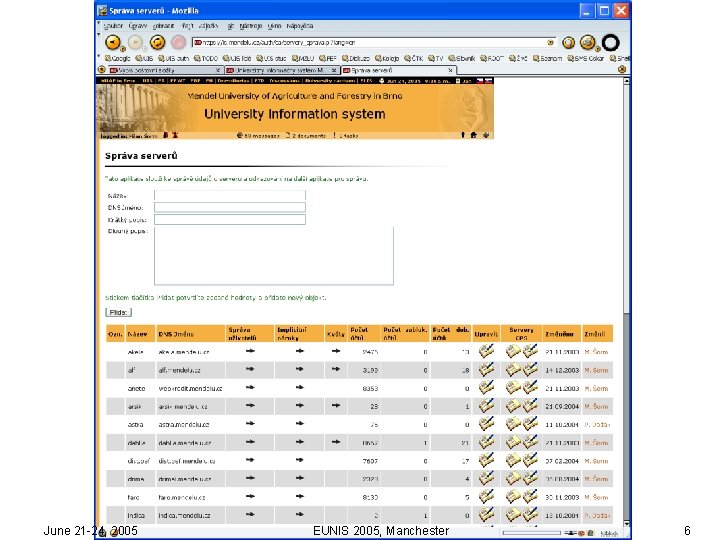Screen dimensions: 720x540
Task: Open the edit icon in the arsik row
Action: point(486,406)
